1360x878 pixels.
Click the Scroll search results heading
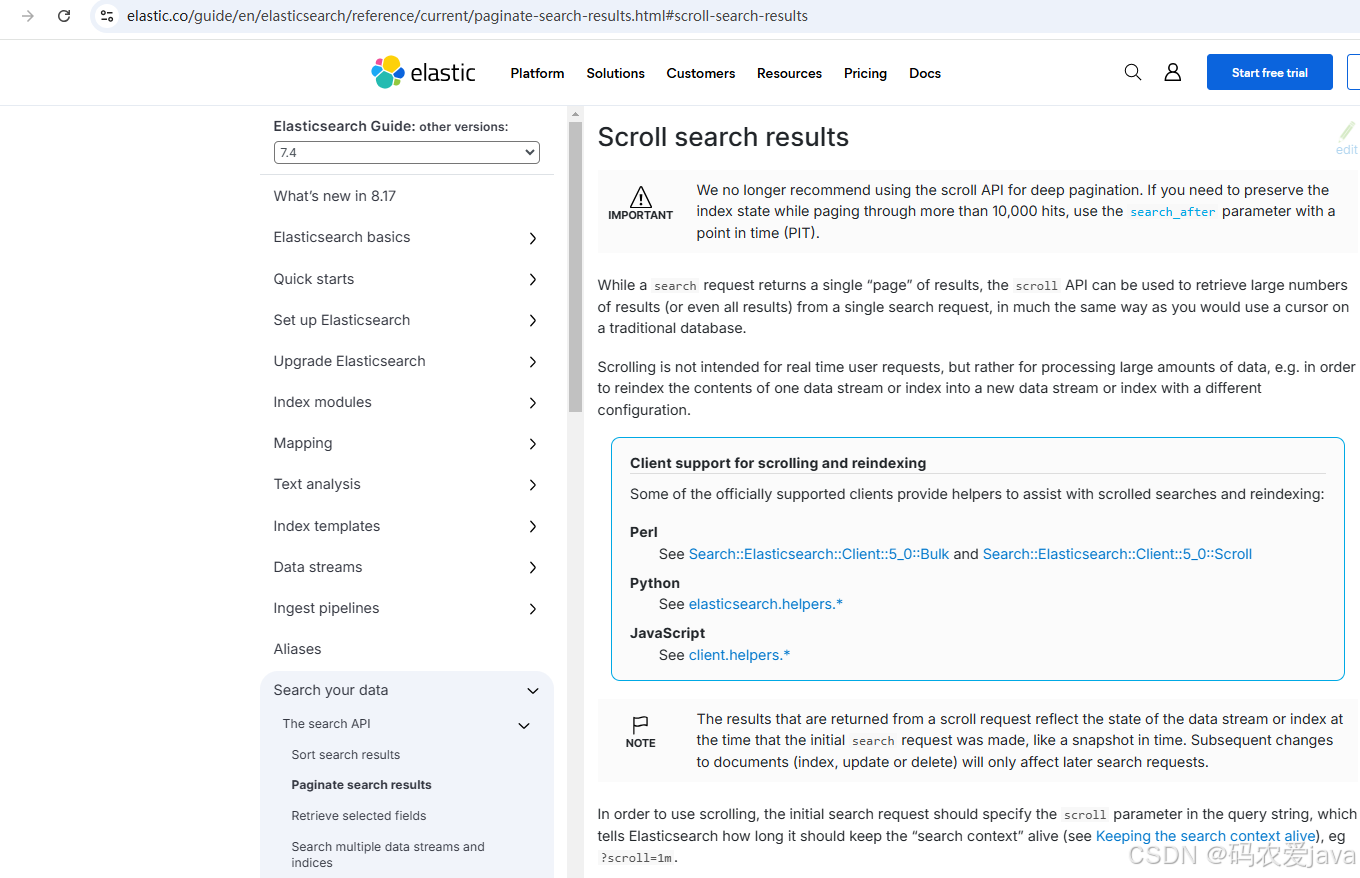pyautogui.click(x=723, y=137)
